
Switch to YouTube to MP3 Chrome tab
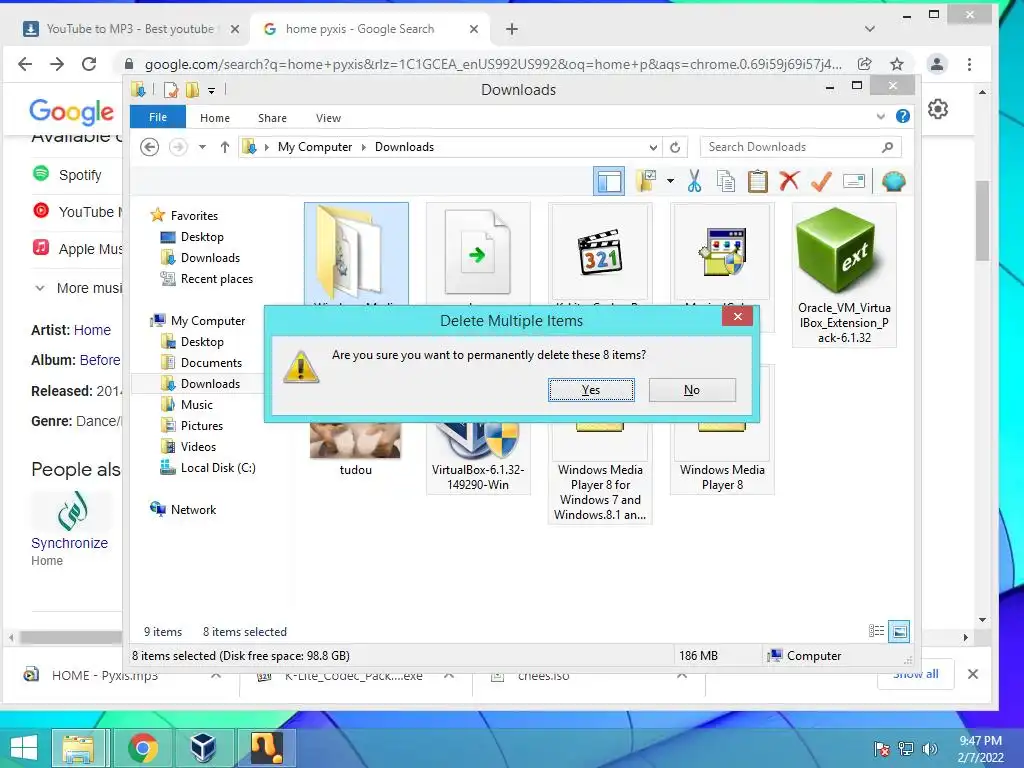pyautogui.click(x=130, y=29)
